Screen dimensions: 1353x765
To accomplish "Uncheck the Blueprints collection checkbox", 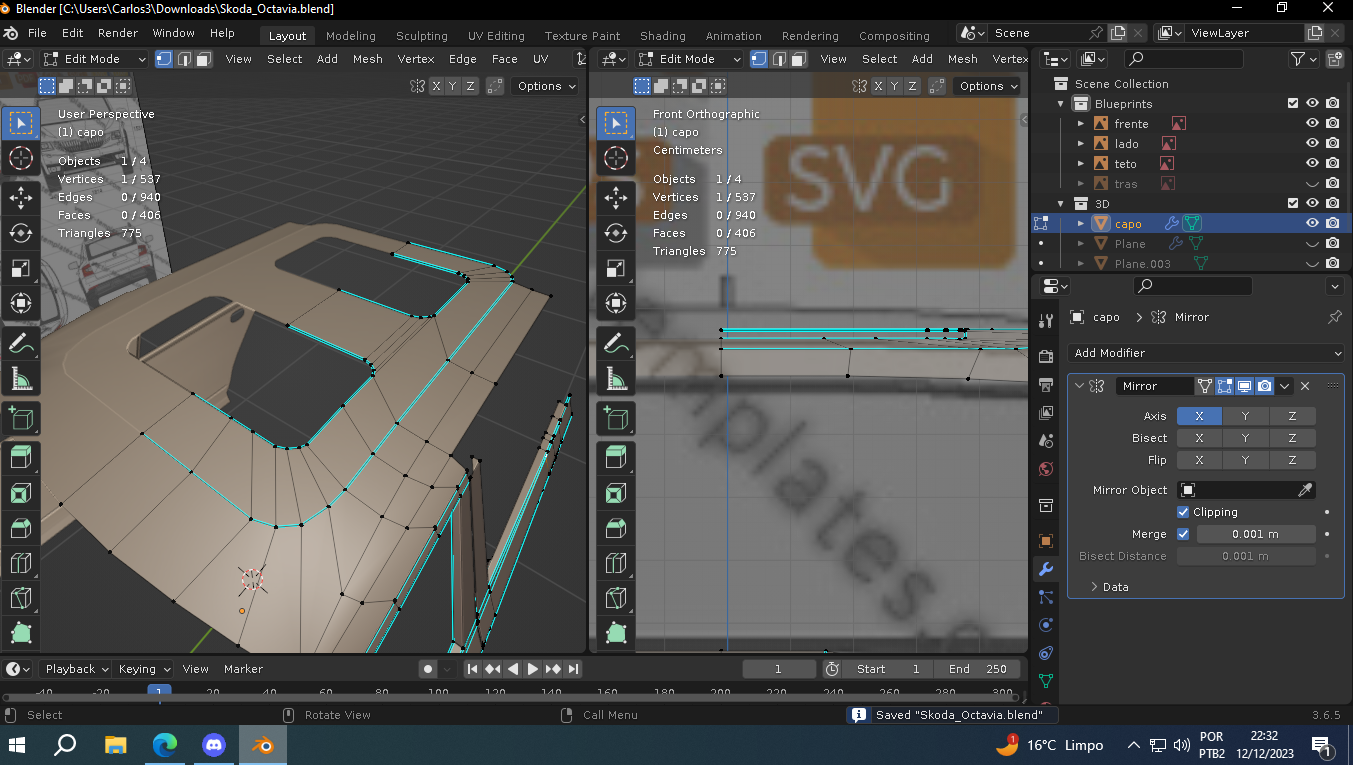I will click(x=1293, y=103).
